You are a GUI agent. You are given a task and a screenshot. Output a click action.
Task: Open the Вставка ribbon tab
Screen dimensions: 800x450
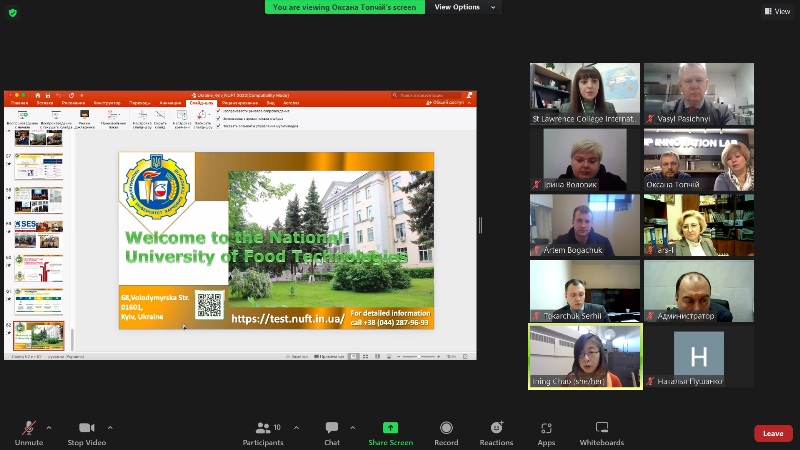point(45,103)
